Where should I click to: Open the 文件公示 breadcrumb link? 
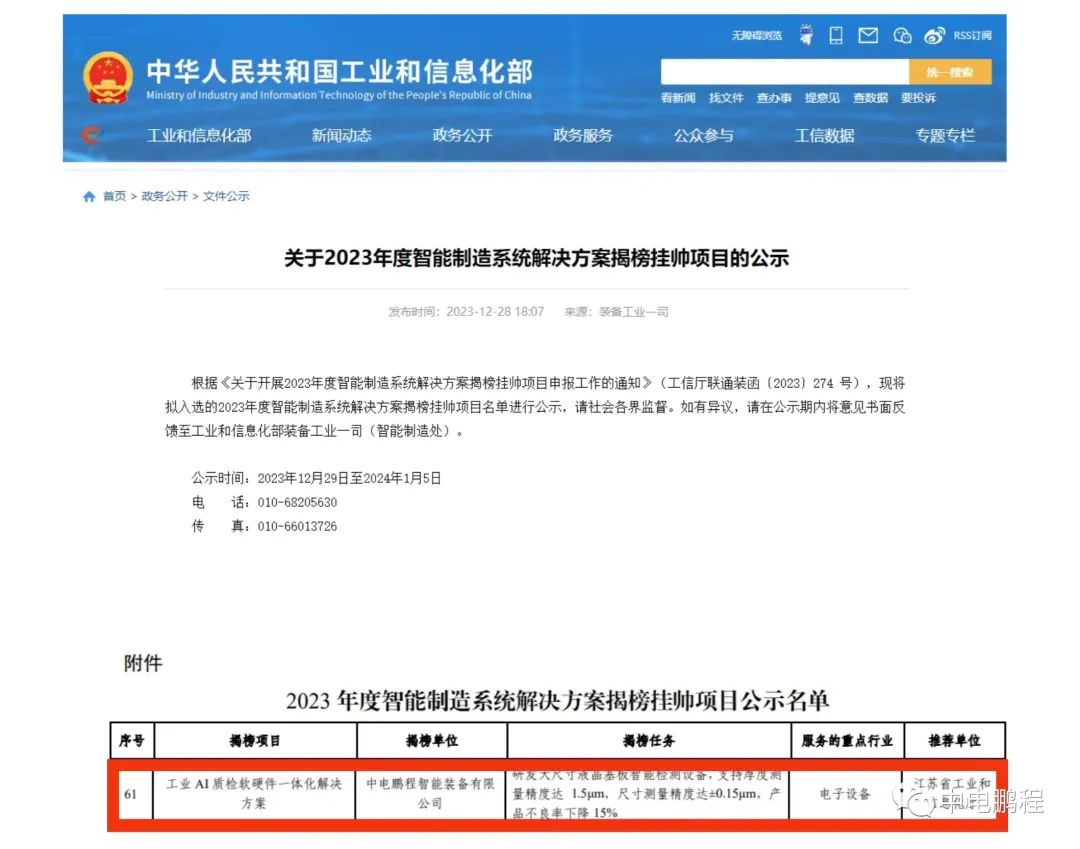[227, 196]
